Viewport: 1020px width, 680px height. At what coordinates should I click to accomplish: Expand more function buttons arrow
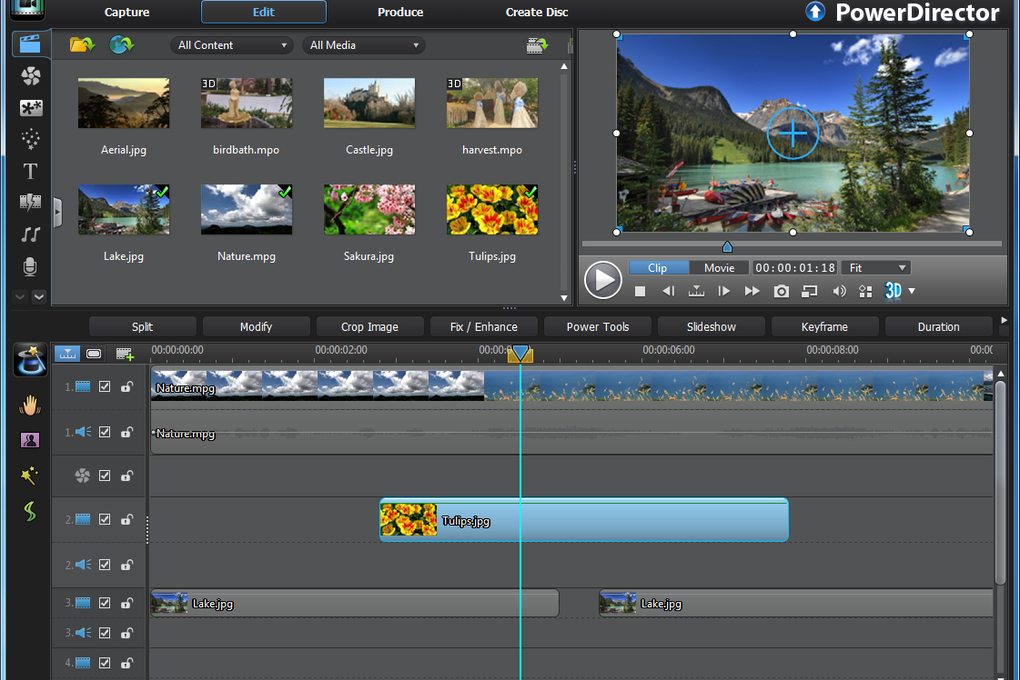1004,320
